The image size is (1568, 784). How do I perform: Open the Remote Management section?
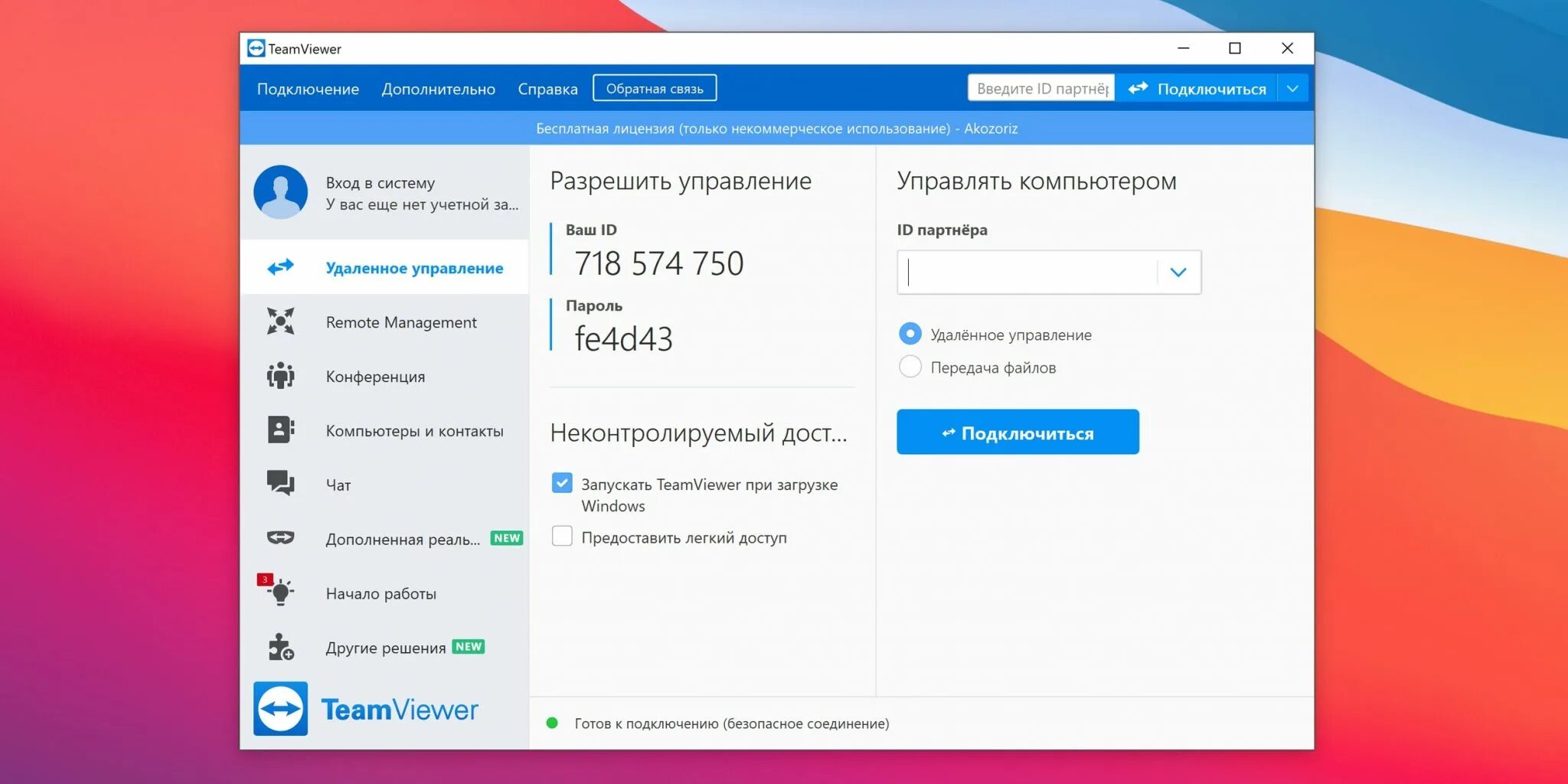(x=384, y=322)
